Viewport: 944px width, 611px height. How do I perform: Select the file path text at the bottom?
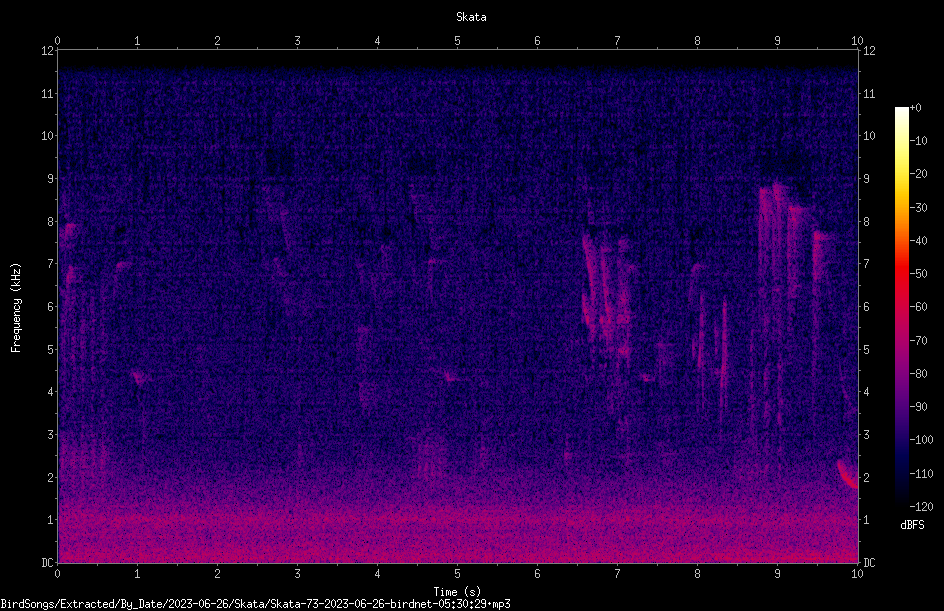click(255, 604)
